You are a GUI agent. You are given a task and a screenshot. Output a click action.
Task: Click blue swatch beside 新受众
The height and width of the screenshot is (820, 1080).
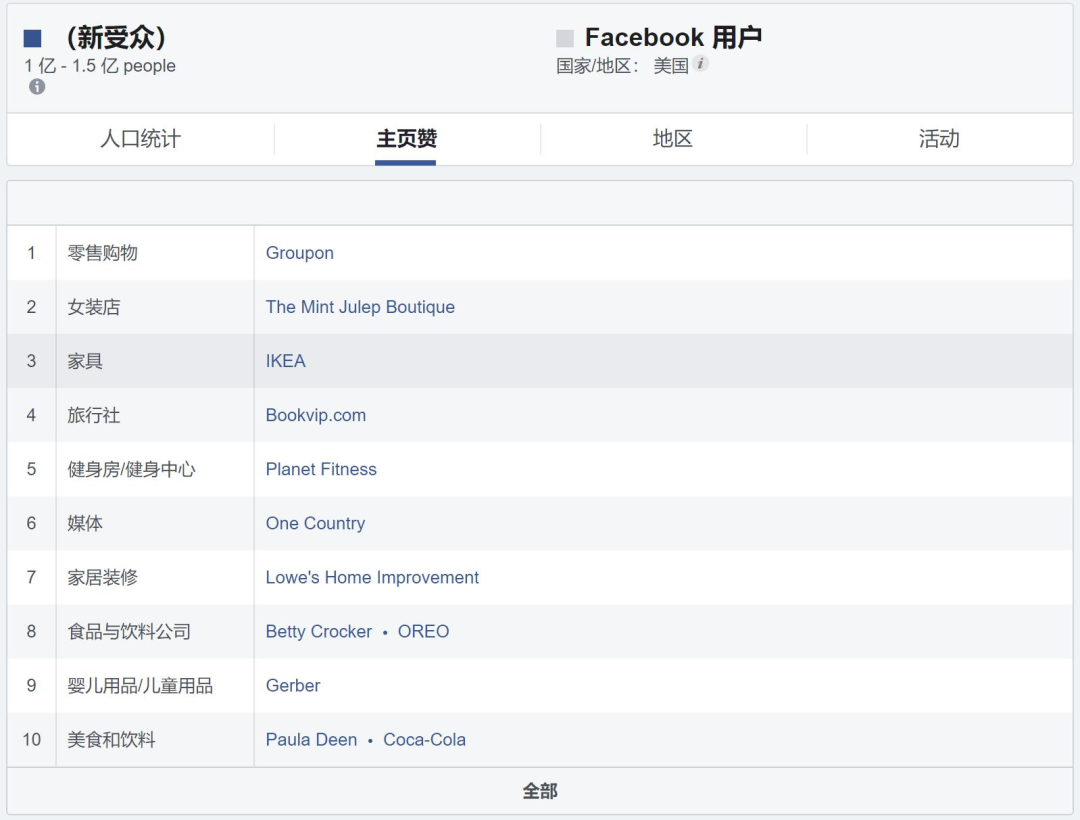coord(33,39)
